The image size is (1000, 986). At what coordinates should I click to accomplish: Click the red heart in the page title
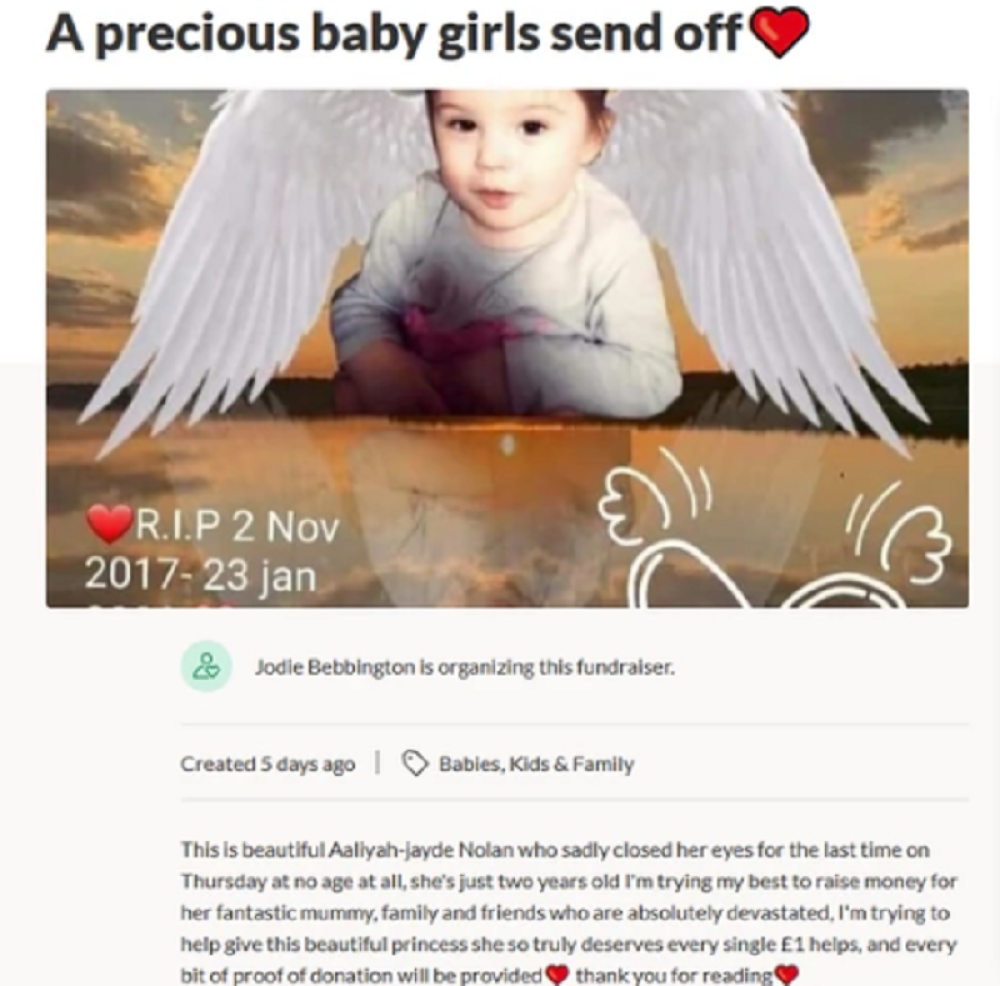pyautogui.click(x=781, y=34)
